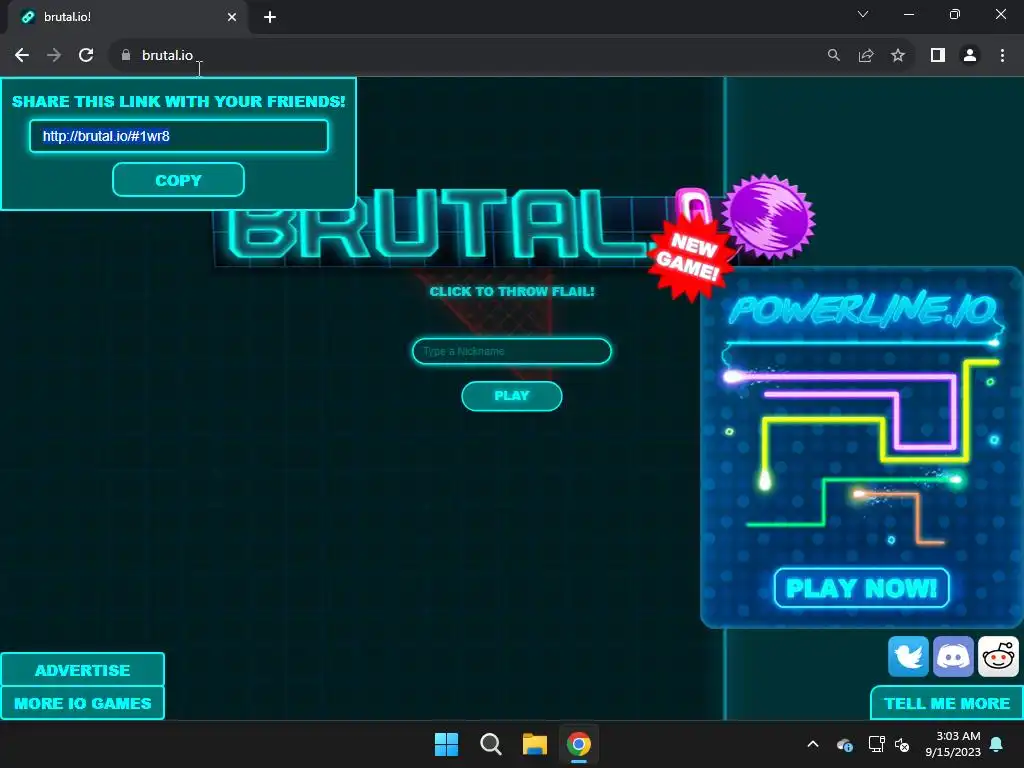Open the Reddit icon
Image resolution: width=1024 pixels, height=768 pixels.
click(999, 656)
